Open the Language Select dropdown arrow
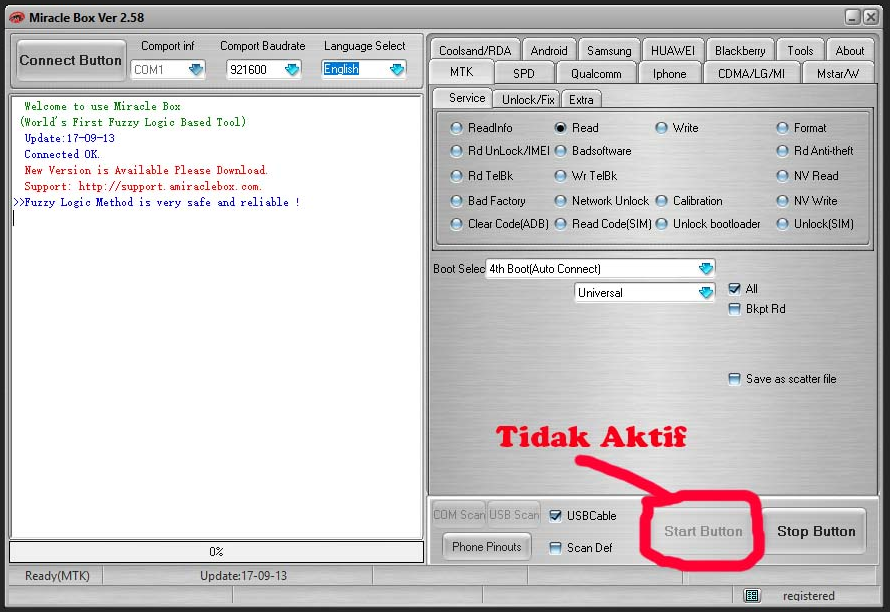890x612 pixels. 397,69
